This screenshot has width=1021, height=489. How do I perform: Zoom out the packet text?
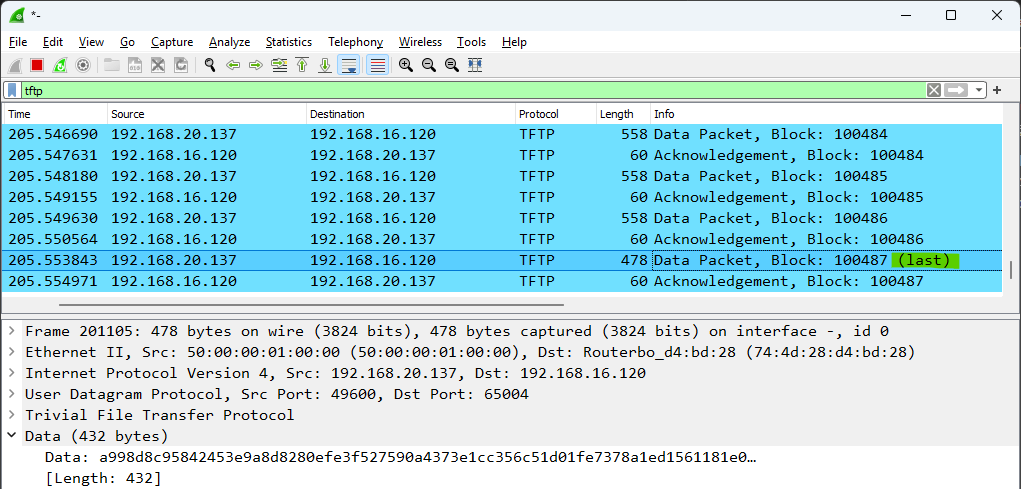click(428, 65)
